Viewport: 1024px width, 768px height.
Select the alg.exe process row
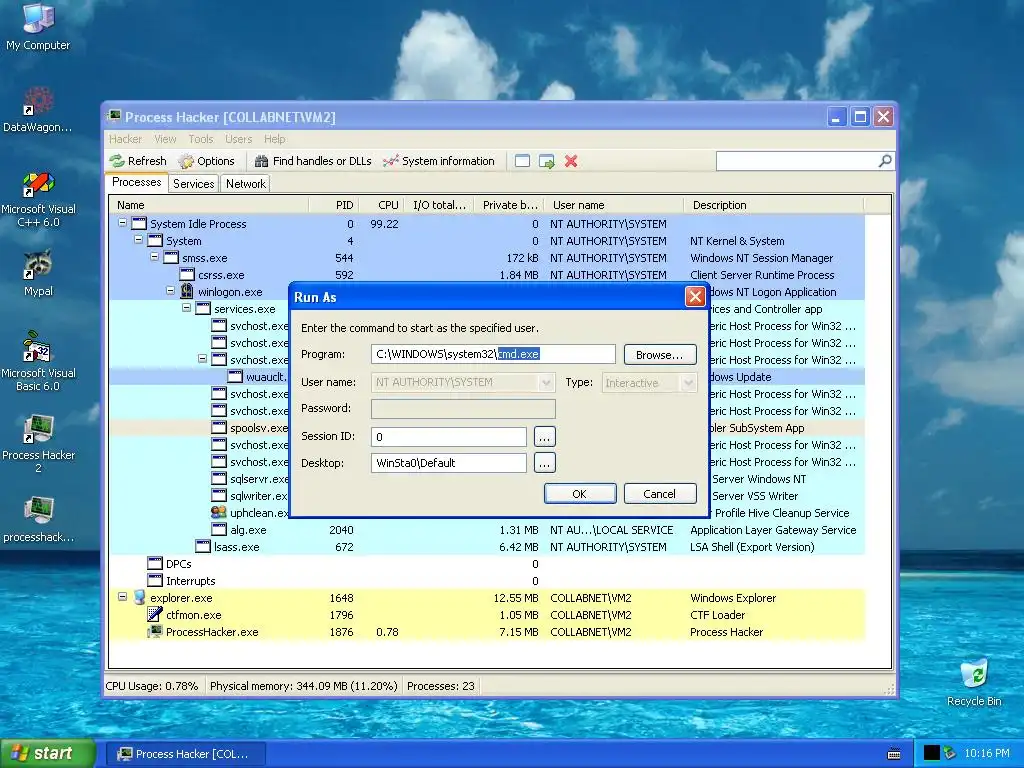pos(487,530)
